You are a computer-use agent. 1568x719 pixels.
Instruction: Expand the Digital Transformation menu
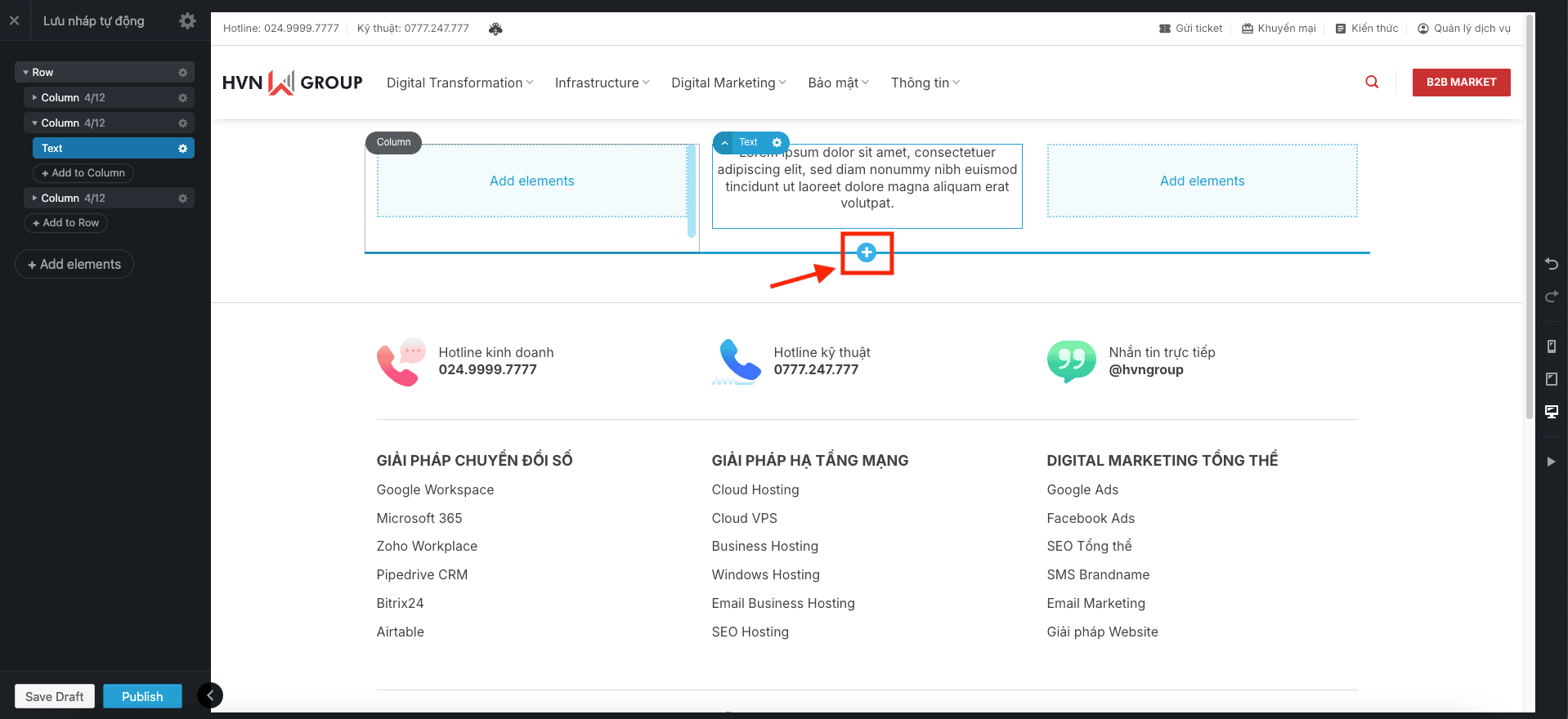(x=459, y=83)
